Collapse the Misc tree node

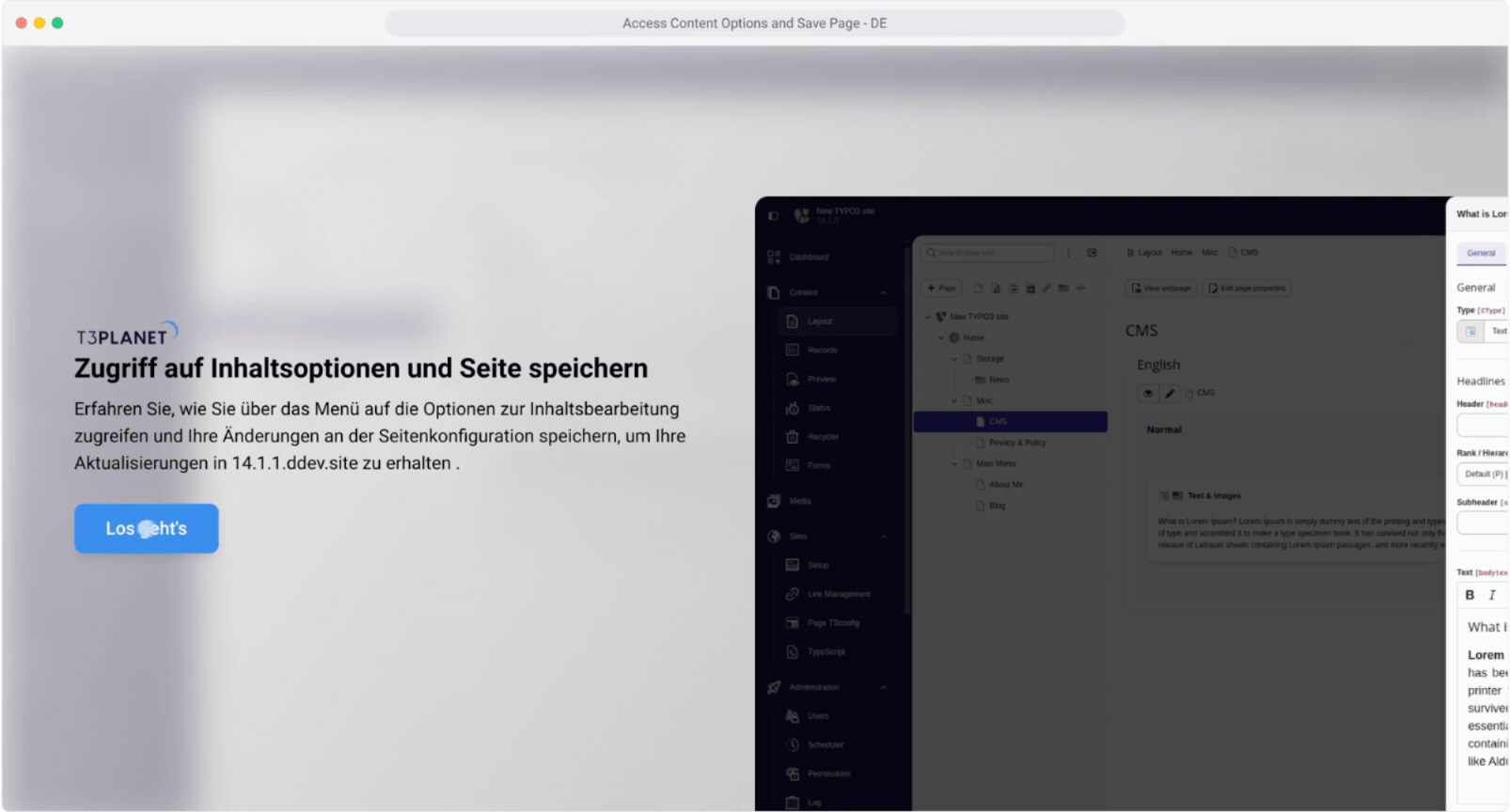point(954,400)
